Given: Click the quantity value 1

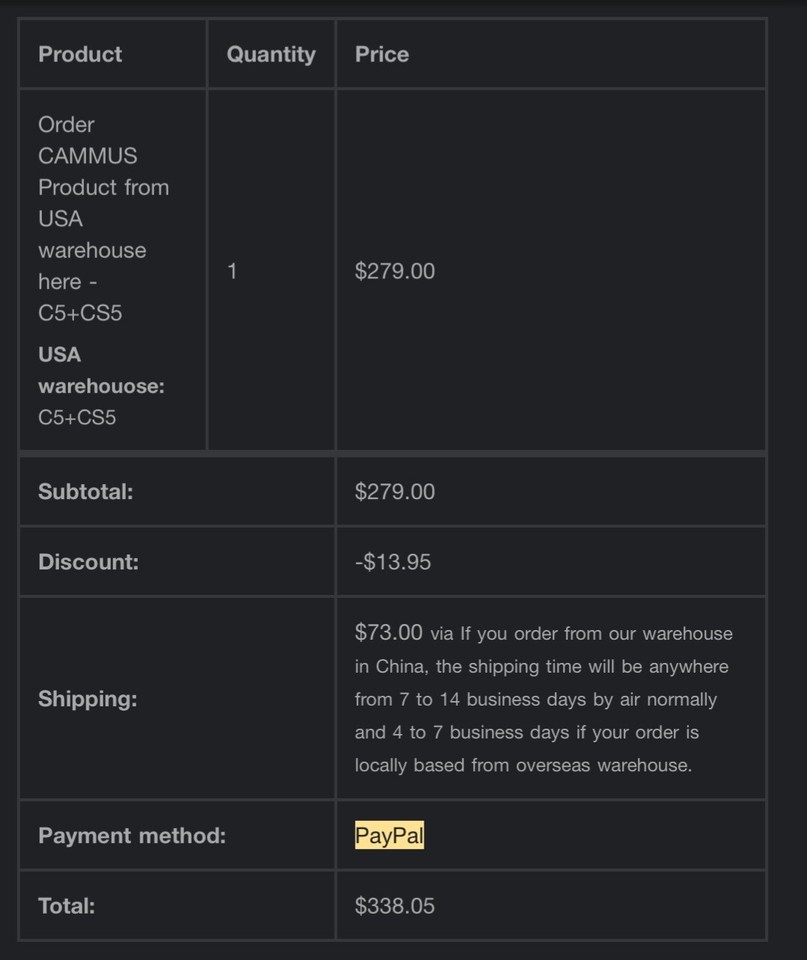Looking at the screenshot, I should tap(232, 271).
